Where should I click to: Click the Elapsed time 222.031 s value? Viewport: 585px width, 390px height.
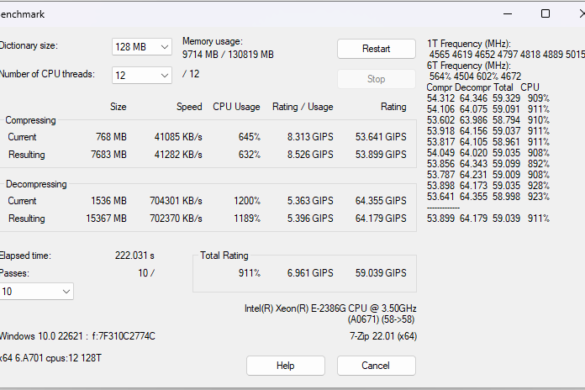(x=135, y=256)
